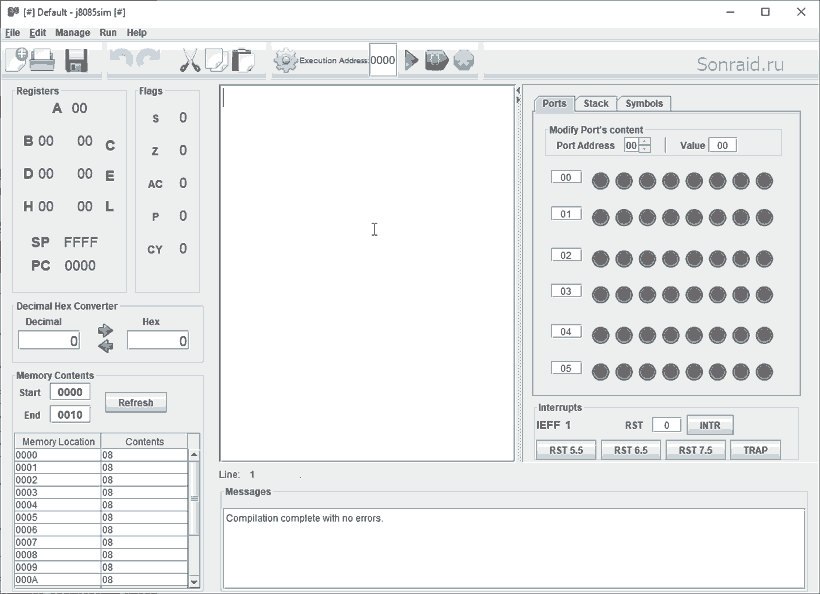Trigger the RST 6.5 interrupt
This screenshot has height=594, width=820.
[x=631, y=450]
